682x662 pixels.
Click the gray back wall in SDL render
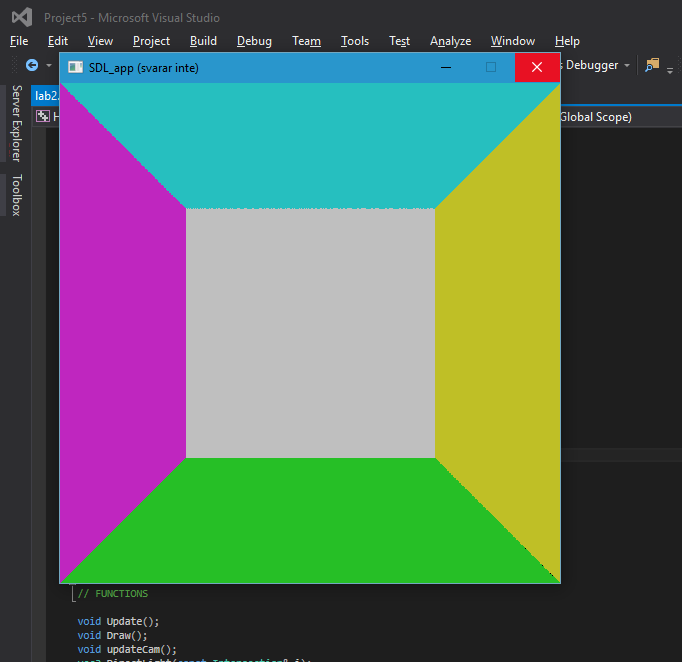pos(310,333)
